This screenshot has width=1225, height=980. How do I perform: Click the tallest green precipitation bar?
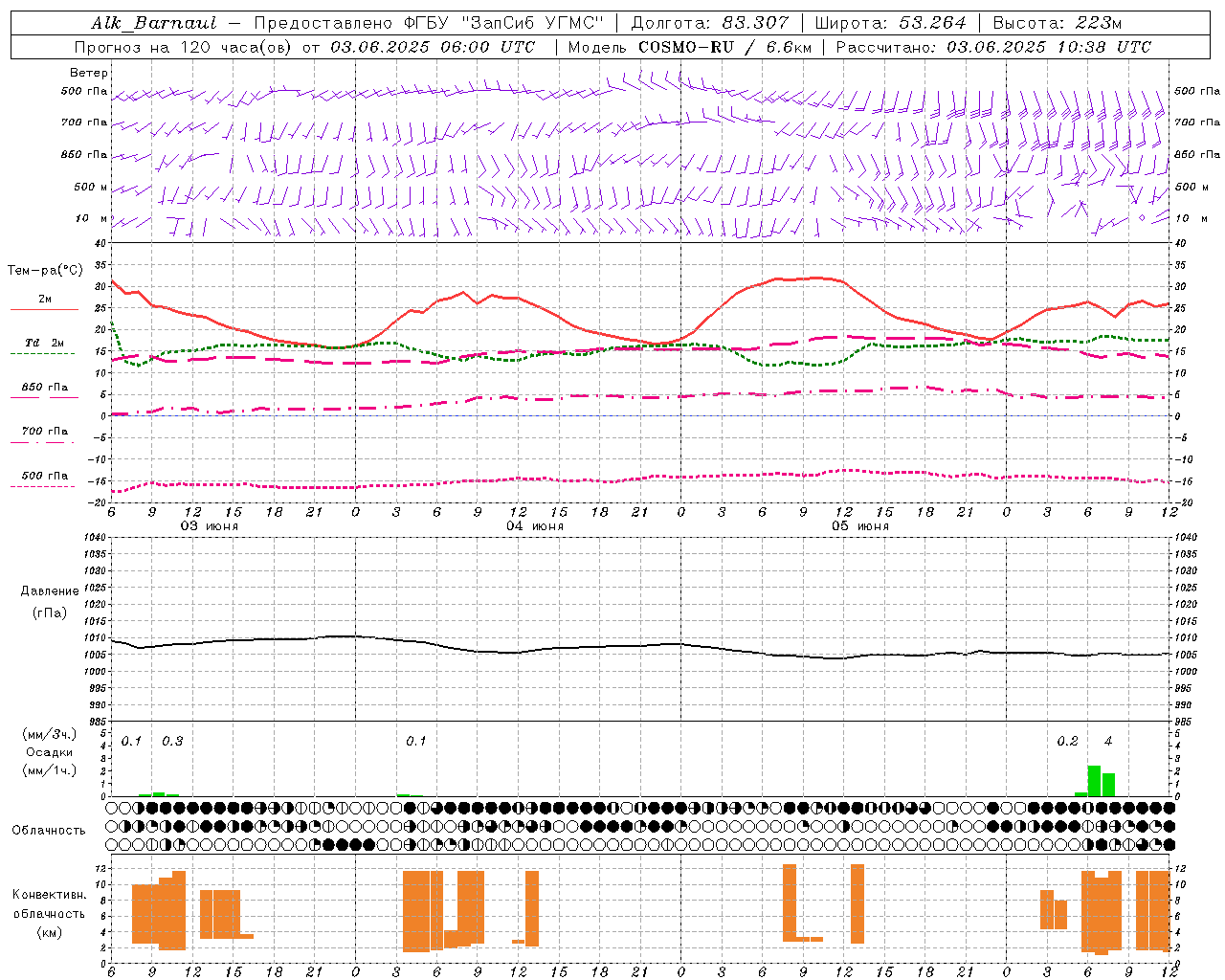point(1094,781)
